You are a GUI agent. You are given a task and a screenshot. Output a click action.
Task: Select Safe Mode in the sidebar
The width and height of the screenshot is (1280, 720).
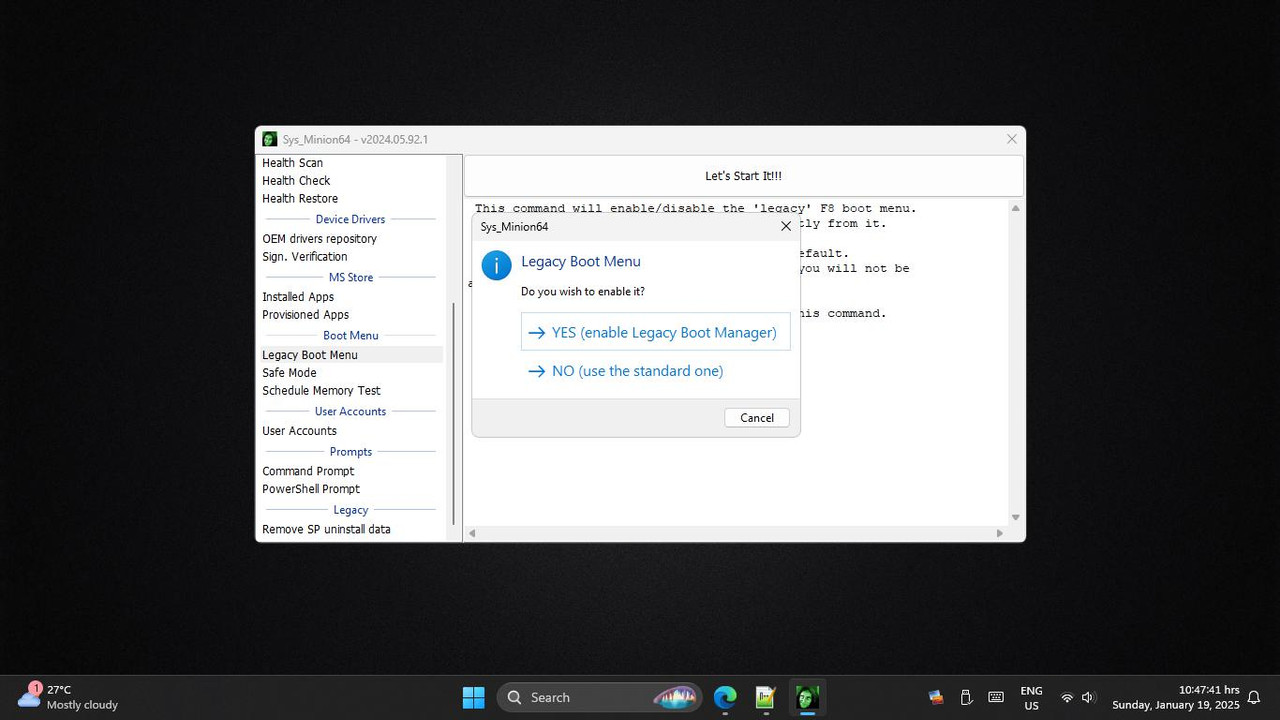tap(289, 372)
